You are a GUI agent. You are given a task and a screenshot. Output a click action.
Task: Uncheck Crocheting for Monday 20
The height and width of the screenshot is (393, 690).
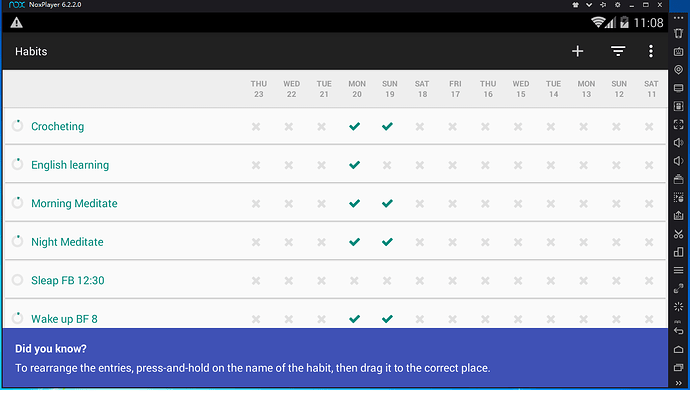[354, 126]
